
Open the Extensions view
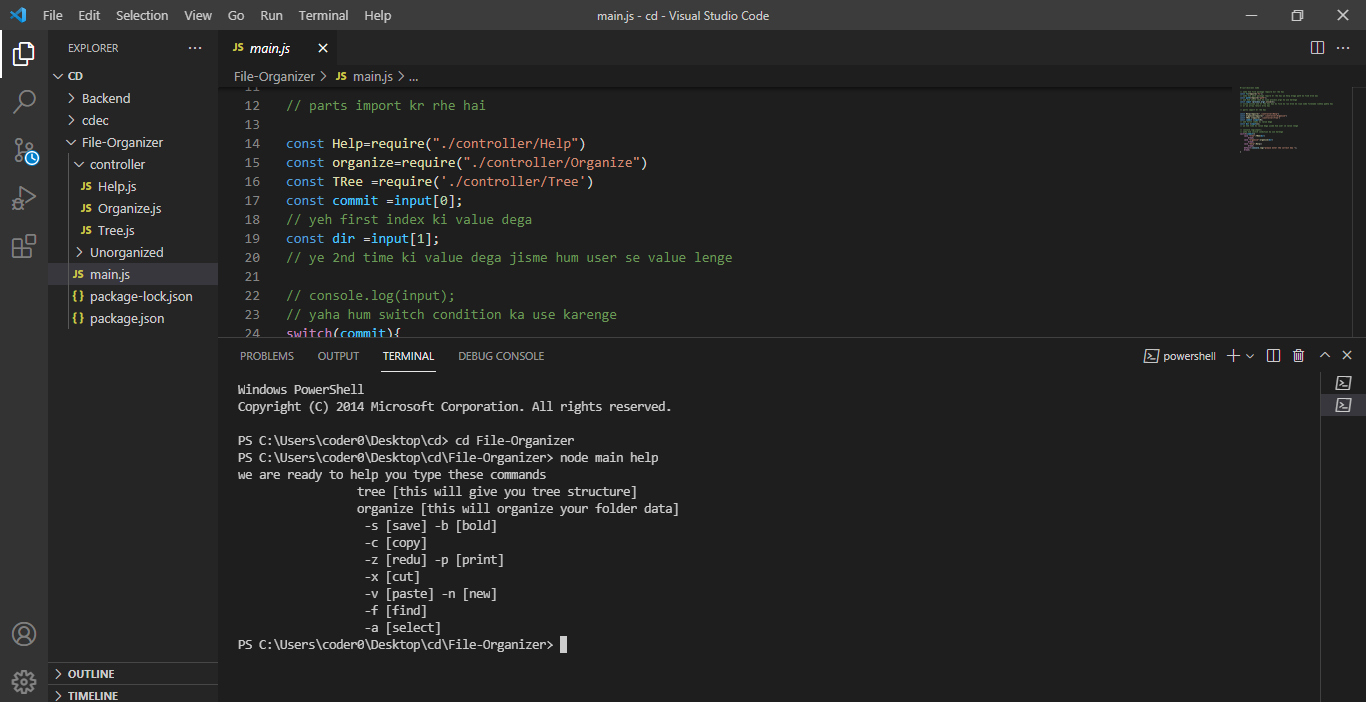tap(24, 246)
